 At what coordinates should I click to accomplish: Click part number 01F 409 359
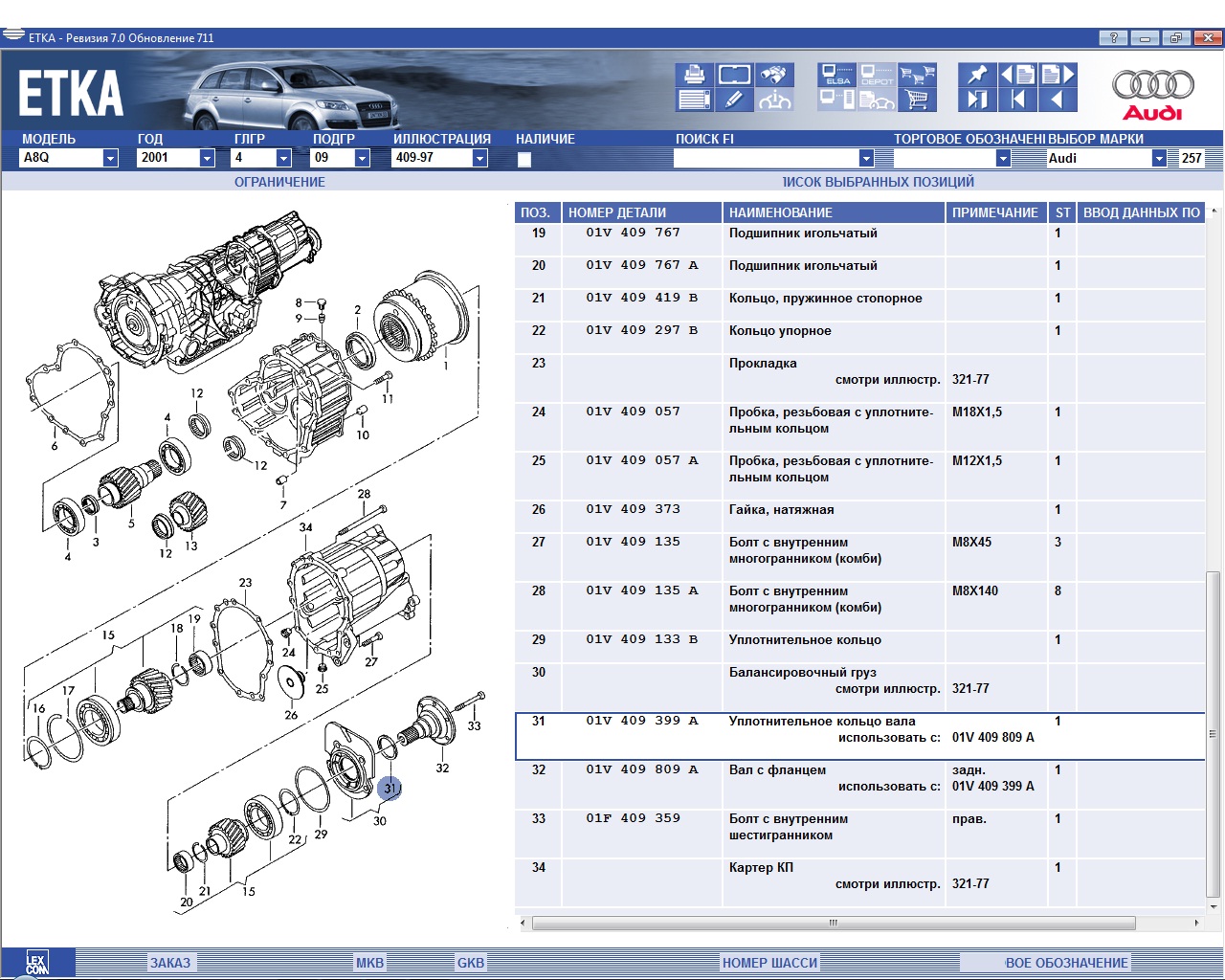click(x=634, y=818)
